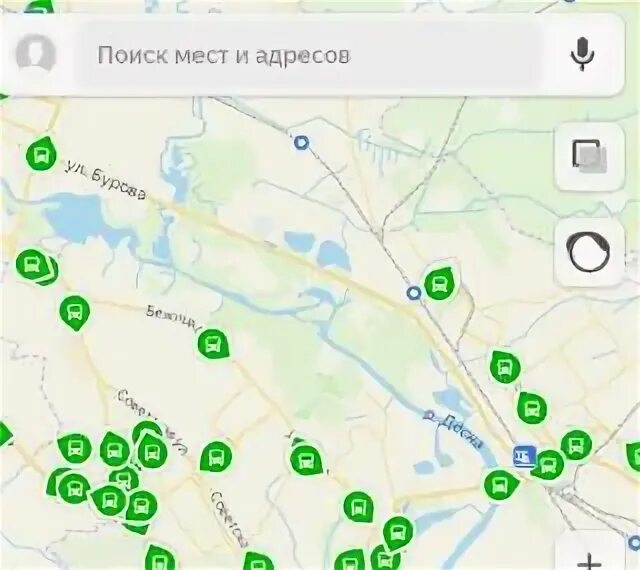Launch the Alice voice assistant button
640x570 pixels.
click(x=589, y=252)
